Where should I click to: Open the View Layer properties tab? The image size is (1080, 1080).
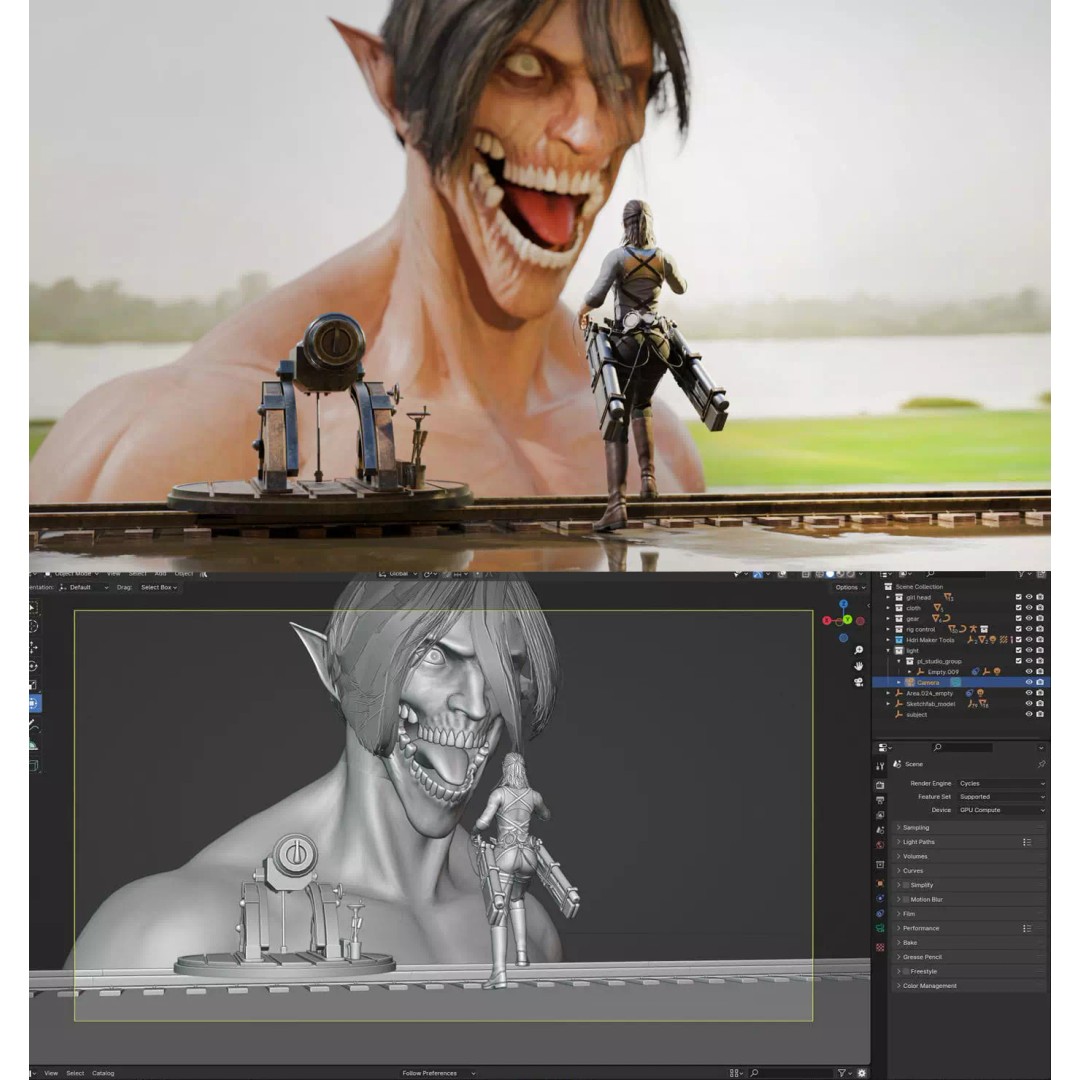880,816
